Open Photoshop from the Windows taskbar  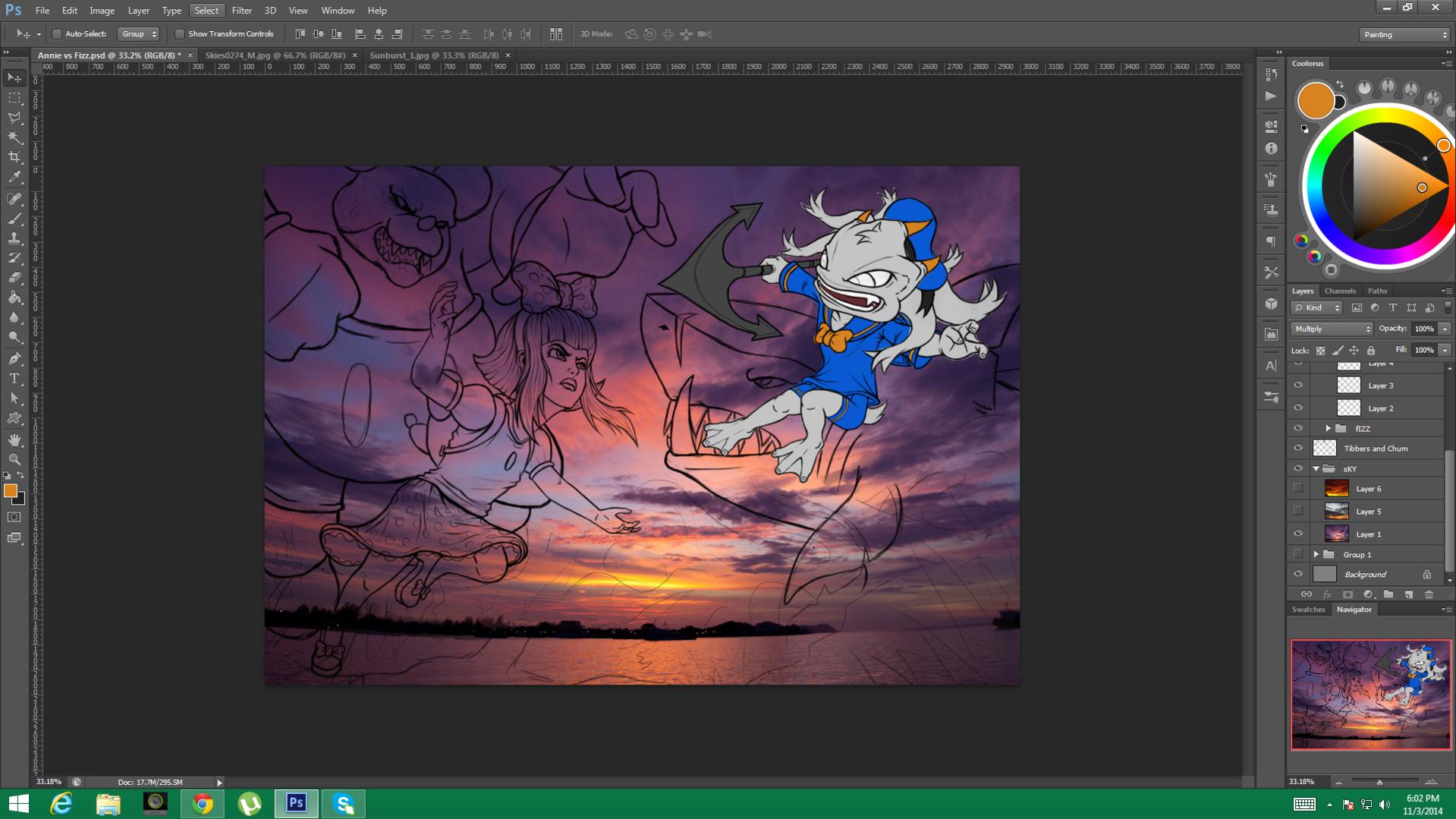point(296,803)
